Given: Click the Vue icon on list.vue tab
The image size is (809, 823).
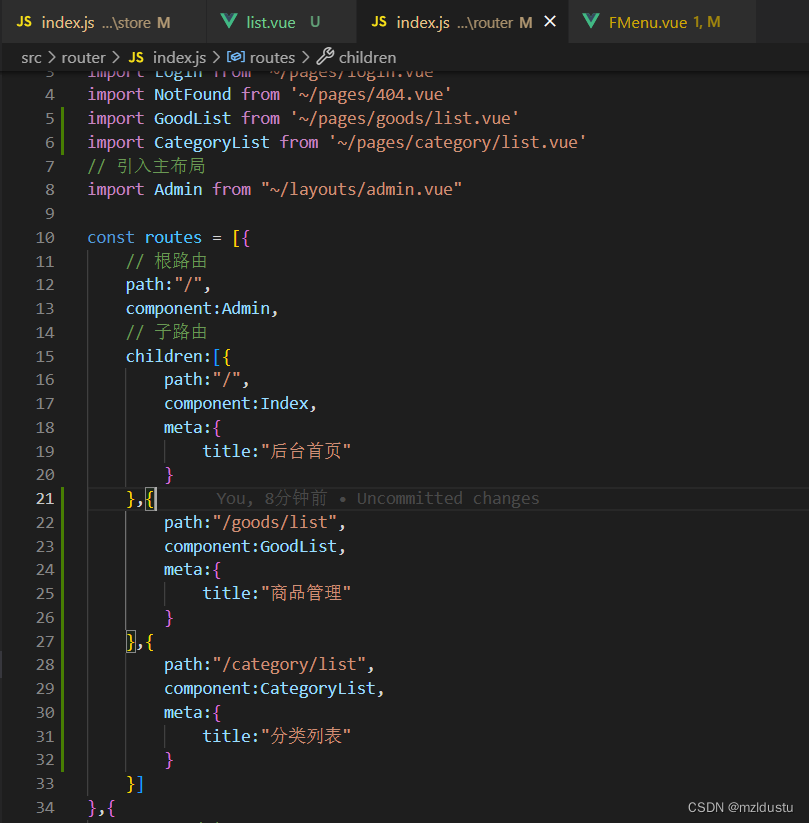Looking at the screenshot, I should [x=229, y=22].
